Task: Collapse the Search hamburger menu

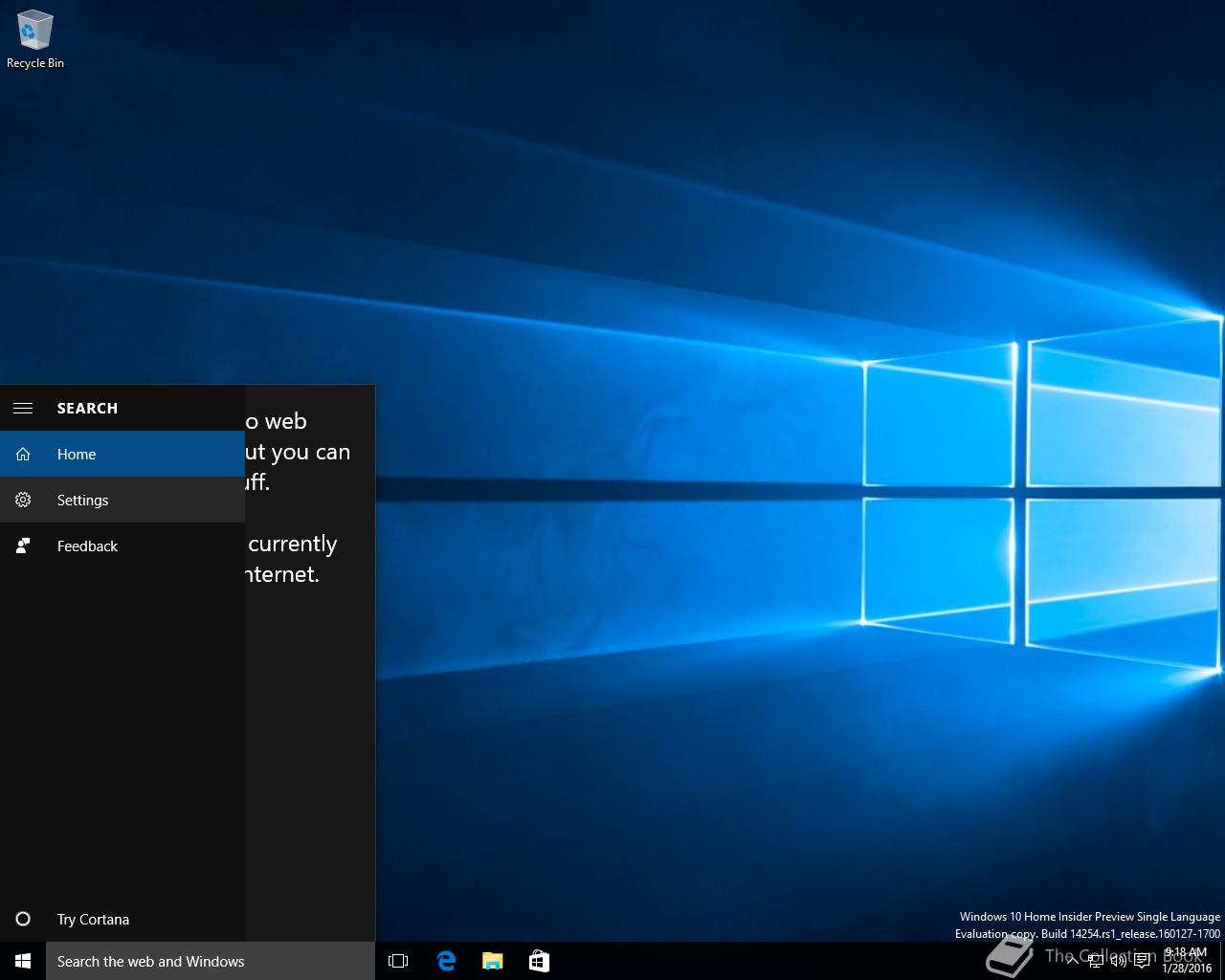Action: click(x=23, y=408)
